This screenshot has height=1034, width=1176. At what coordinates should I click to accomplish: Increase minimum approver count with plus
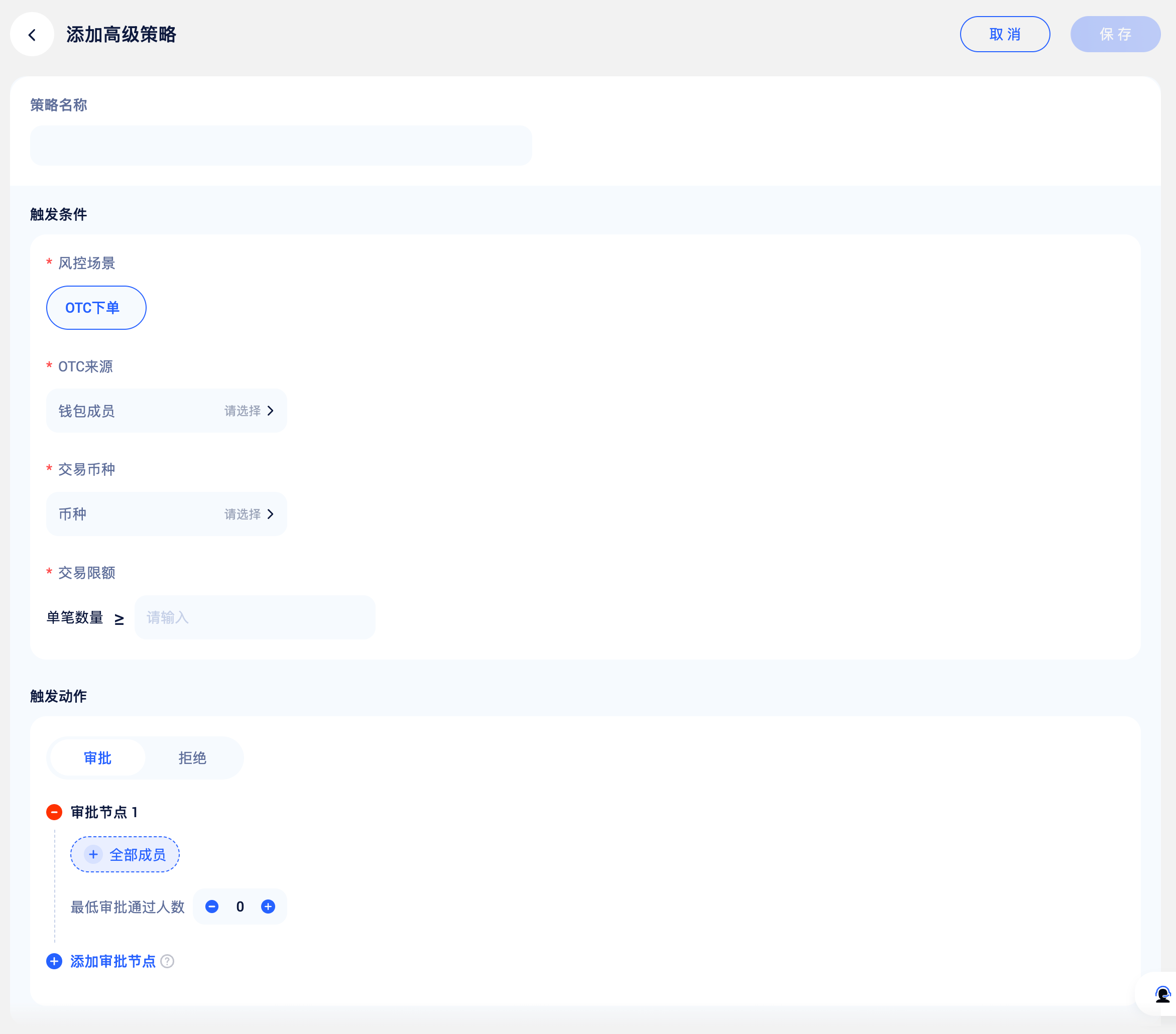click(x=268, y=907)
